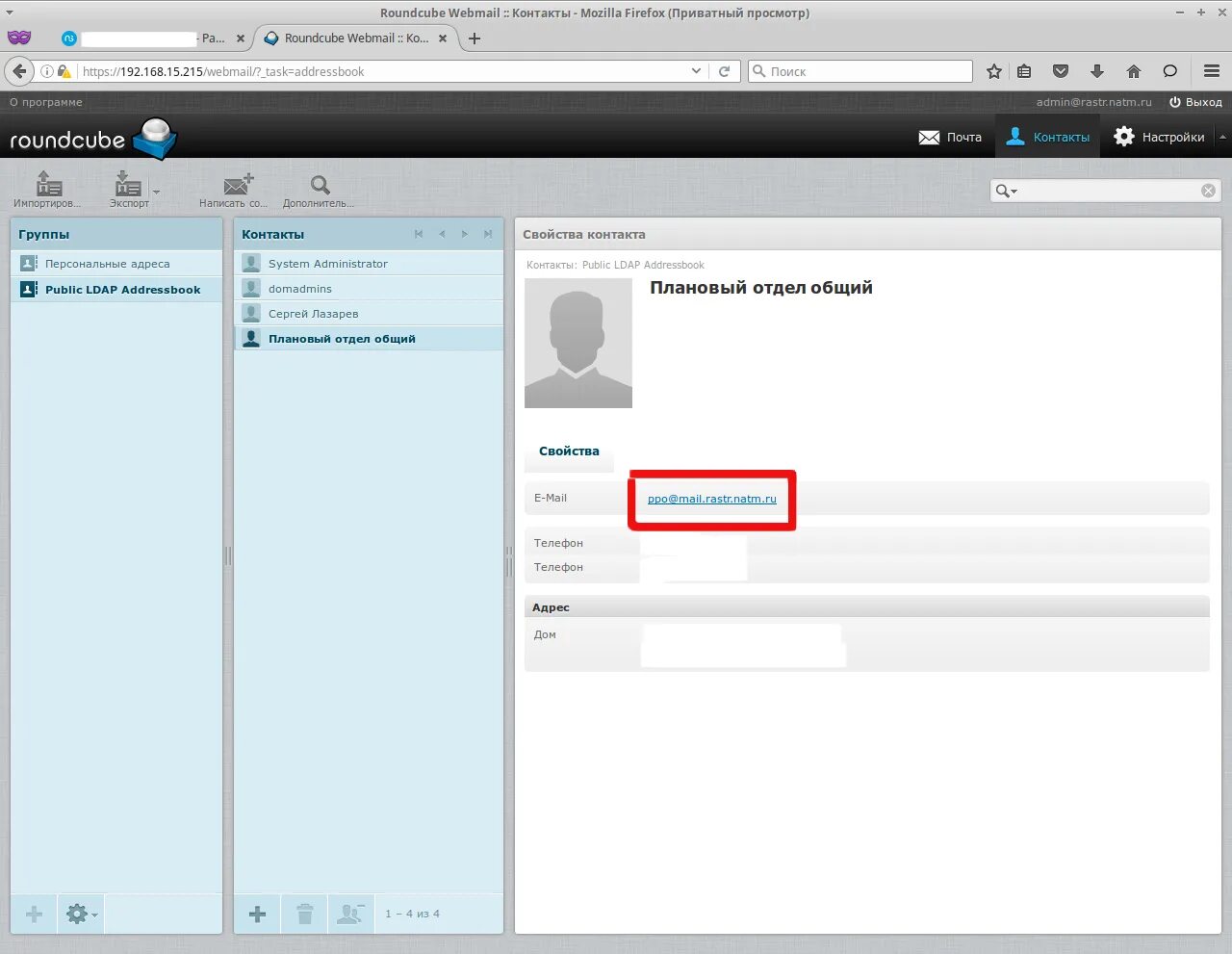Image resolution: width=1232 pixels, height=954 pixels.
Task: Open the Import contacts tool
Action: pyautogui.click(x=47, y=189)
